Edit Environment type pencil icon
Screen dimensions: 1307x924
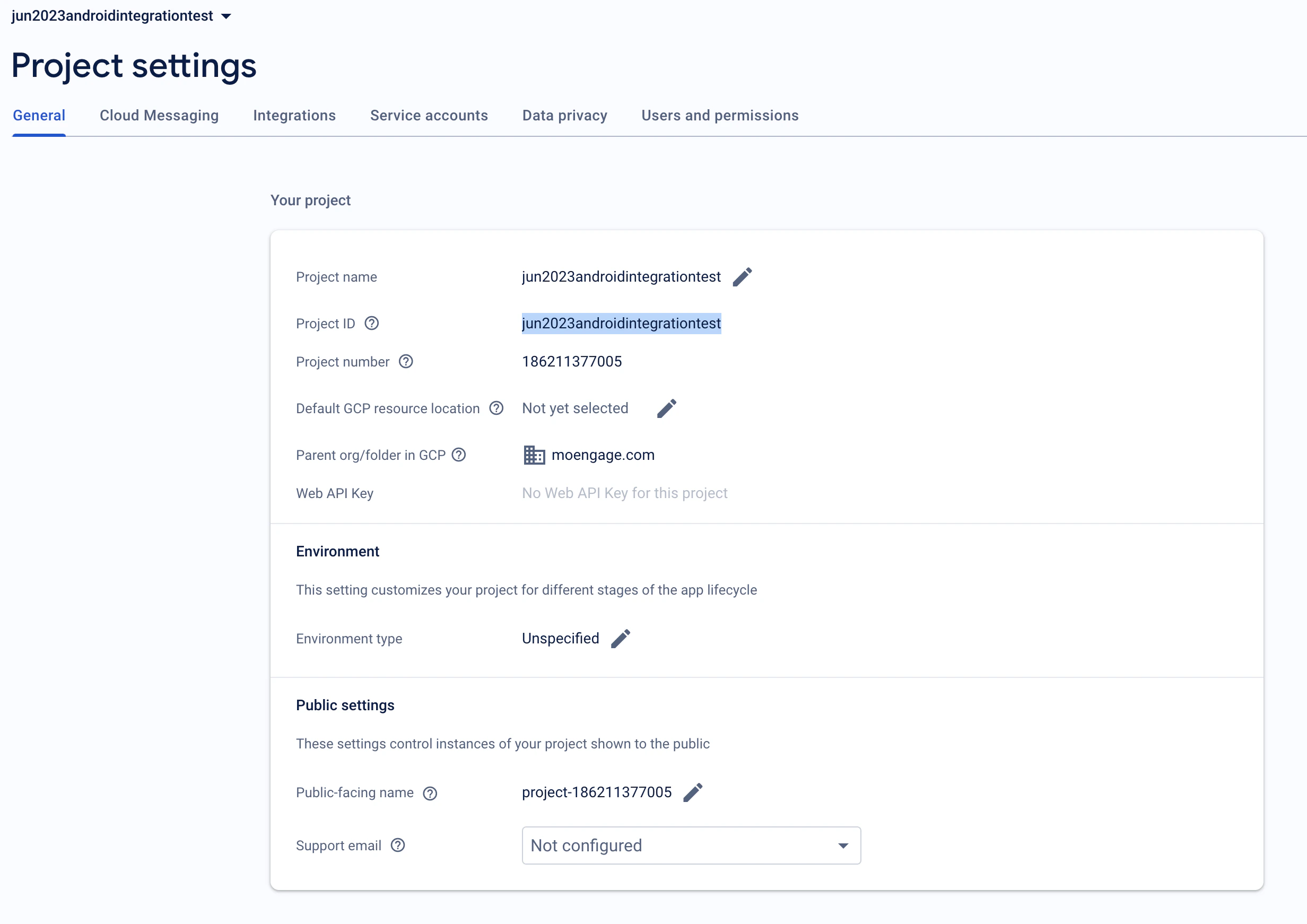(621, 638)
